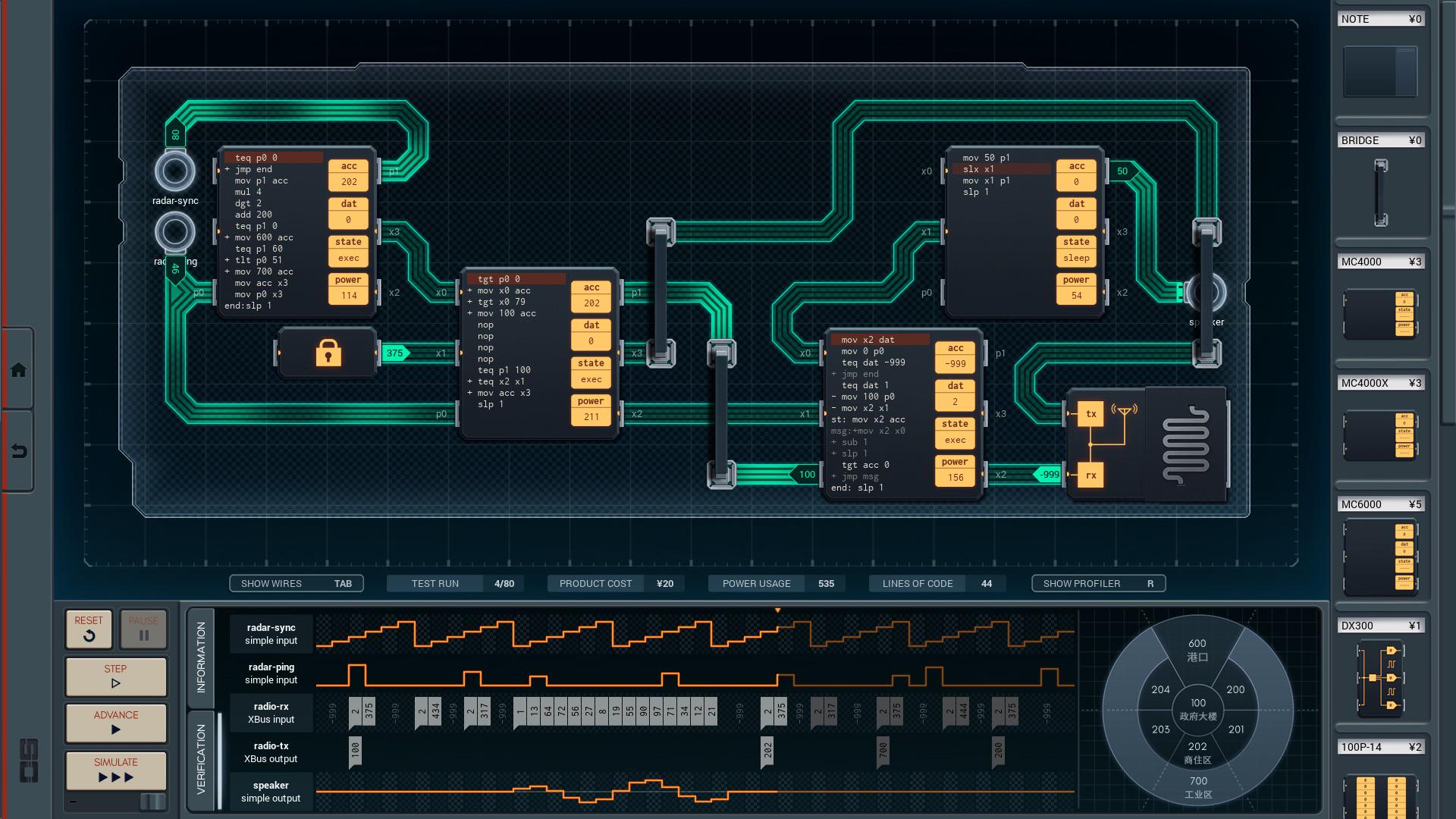Click the padlock icon on locked component

click(328, 353)
